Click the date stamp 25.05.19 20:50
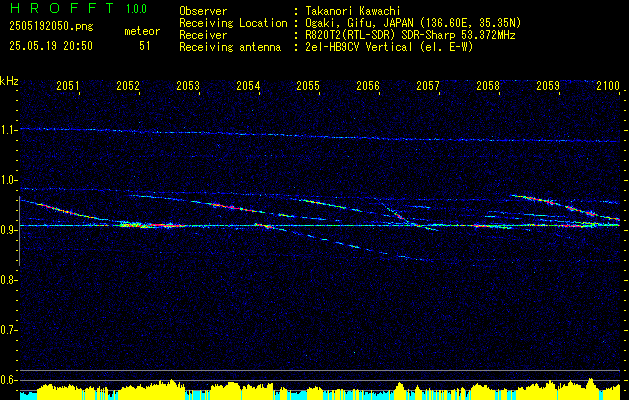Viewport: 629px width, 400px height. click(x=51, y=46)
